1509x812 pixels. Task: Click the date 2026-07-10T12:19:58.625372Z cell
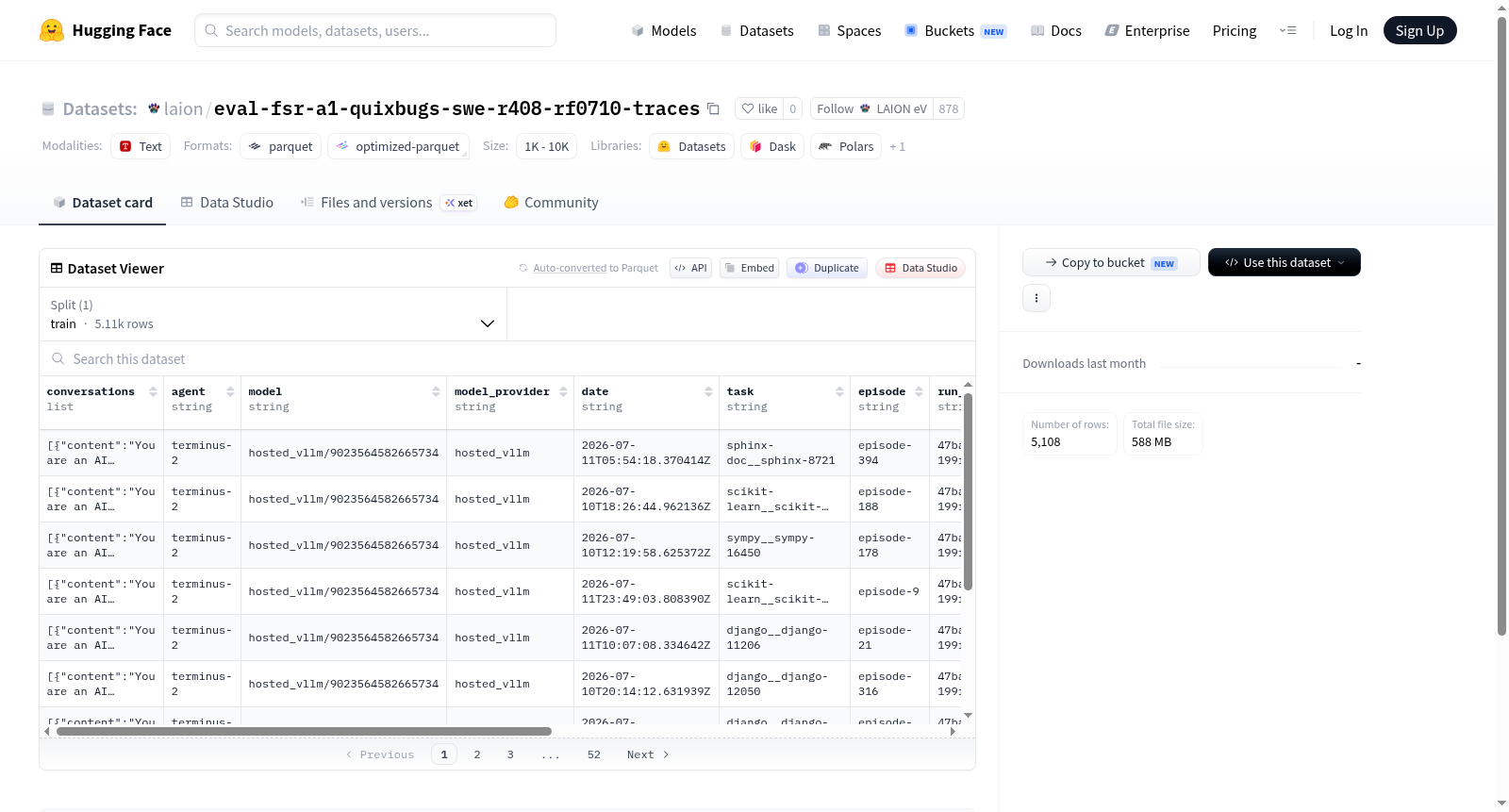646,545
